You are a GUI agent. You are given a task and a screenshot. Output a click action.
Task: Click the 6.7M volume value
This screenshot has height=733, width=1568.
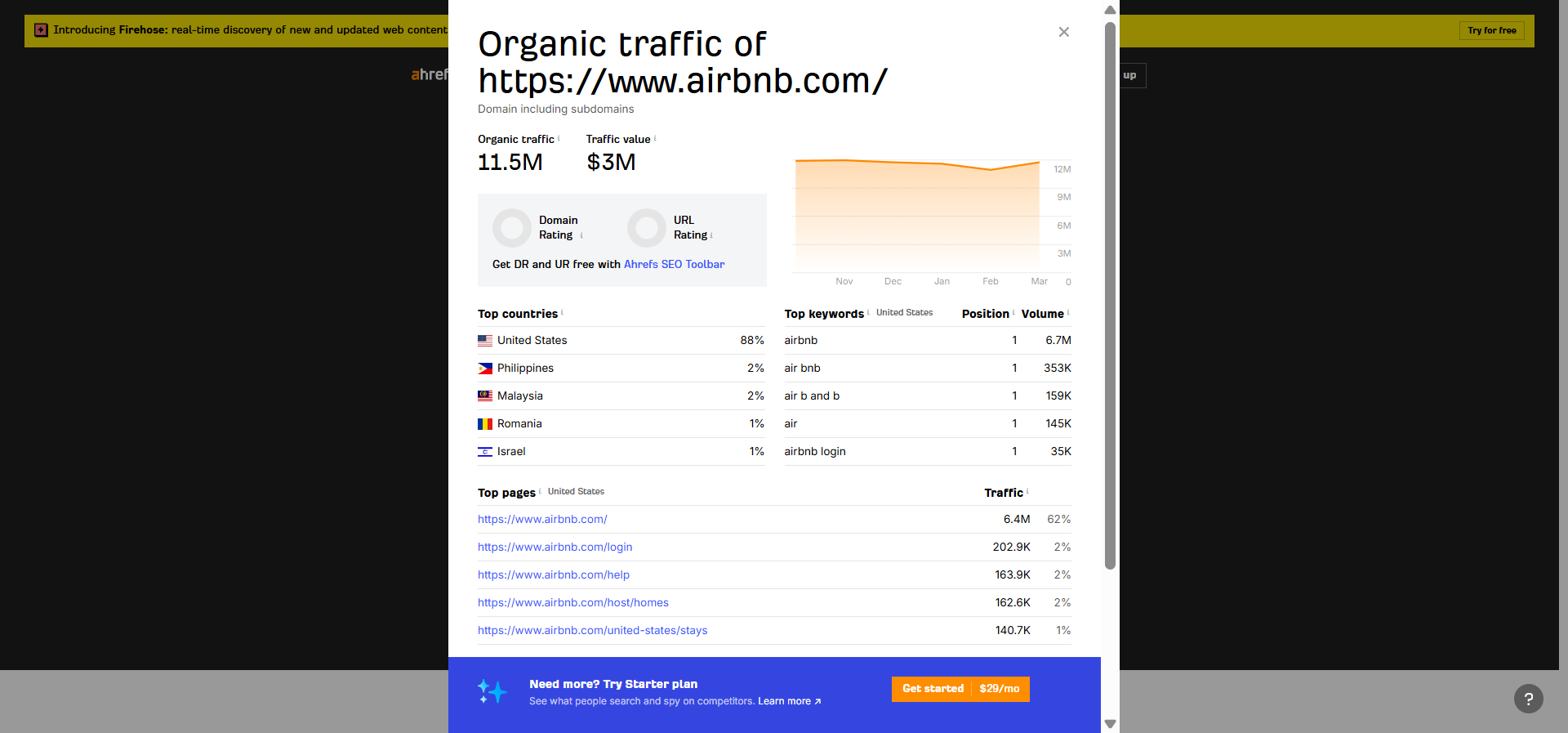pyautogui.click(x=1058, y=340)
